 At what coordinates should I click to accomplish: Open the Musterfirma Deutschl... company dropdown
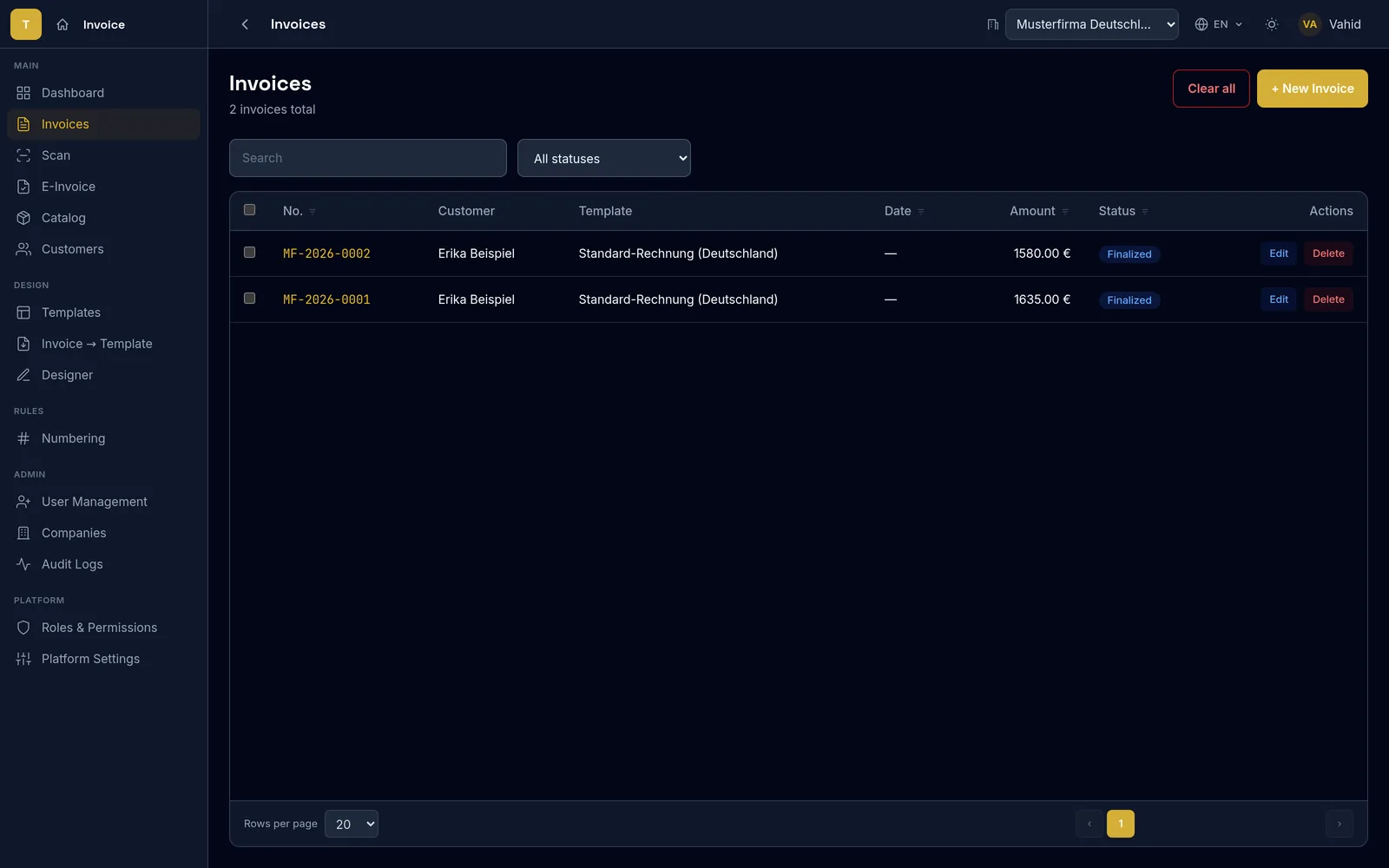(1092, 24)
